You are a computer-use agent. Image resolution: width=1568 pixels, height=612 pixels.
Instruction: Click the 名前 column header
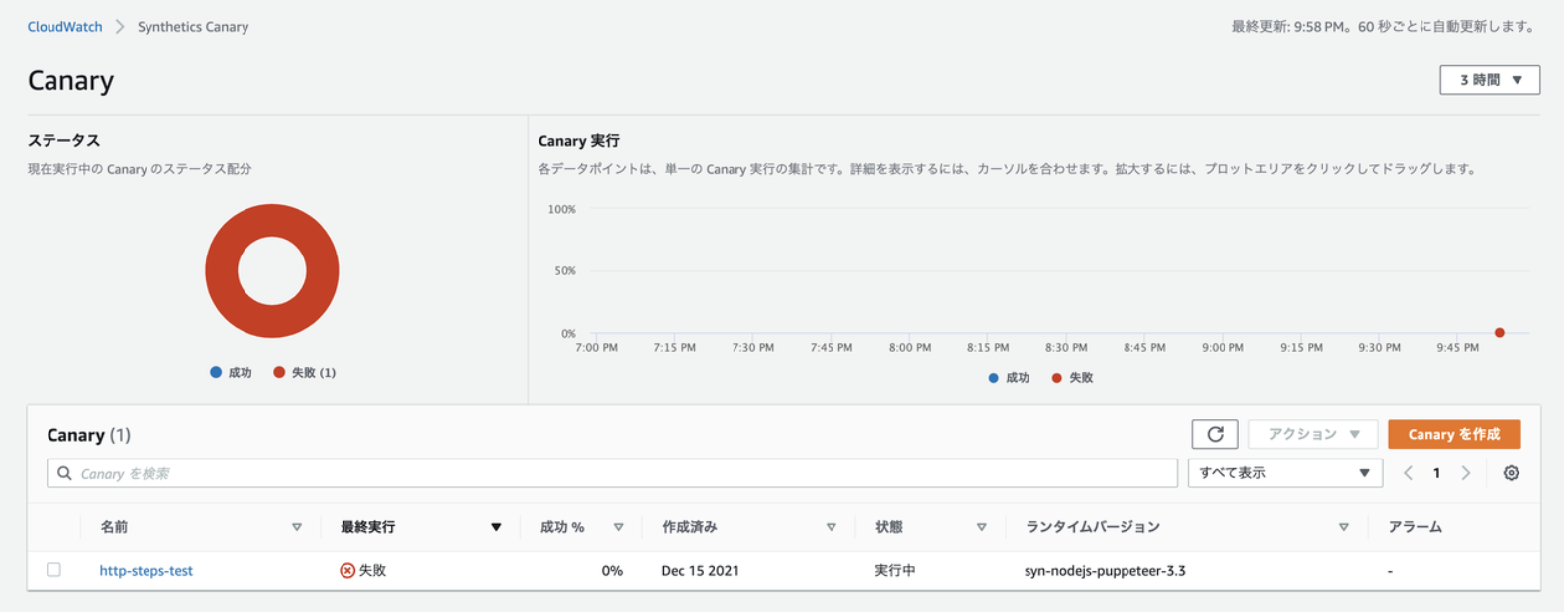pos(114,527)
